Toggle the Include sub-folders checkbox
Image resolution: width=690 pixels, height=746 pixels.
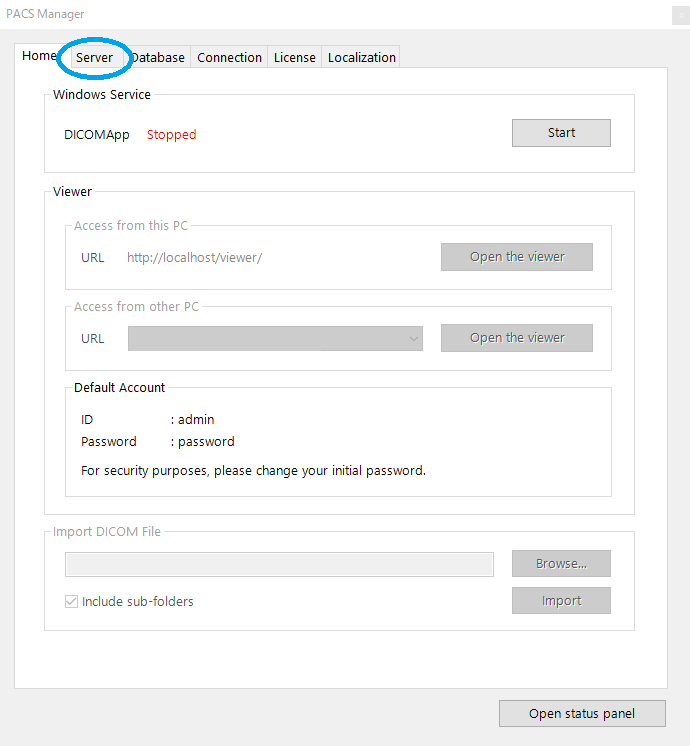click(x=71, y=601)
